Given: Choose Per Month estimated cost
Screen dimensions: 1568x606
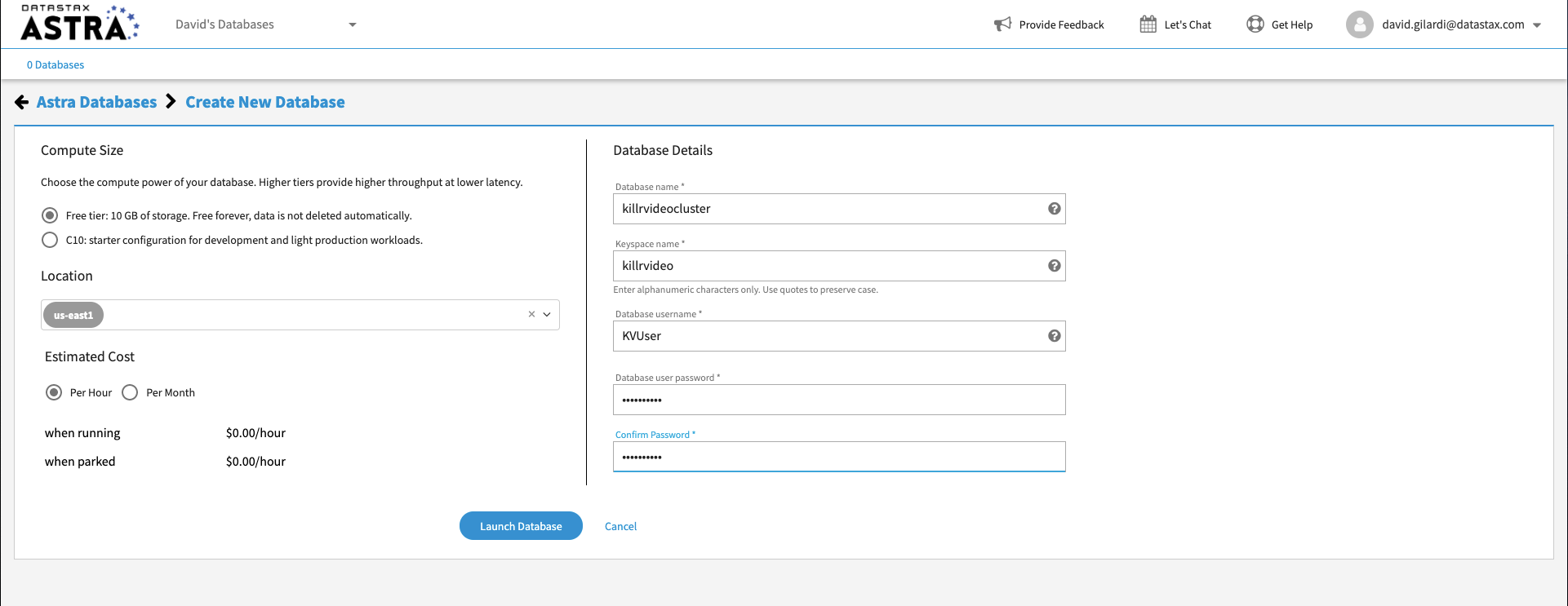Looking at the screenshot, I should click(x=130, y=392).
